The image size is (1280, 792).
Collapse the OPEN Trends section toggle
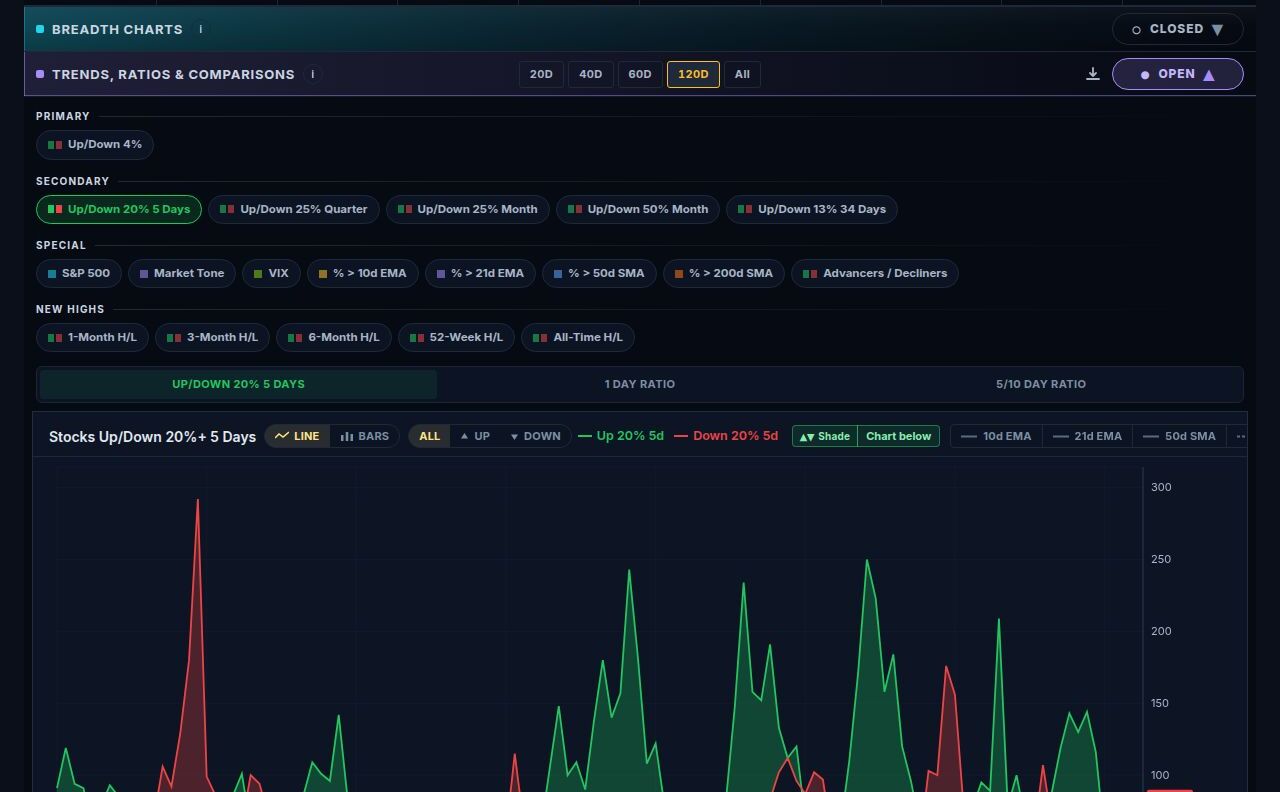click(1177, 74)
